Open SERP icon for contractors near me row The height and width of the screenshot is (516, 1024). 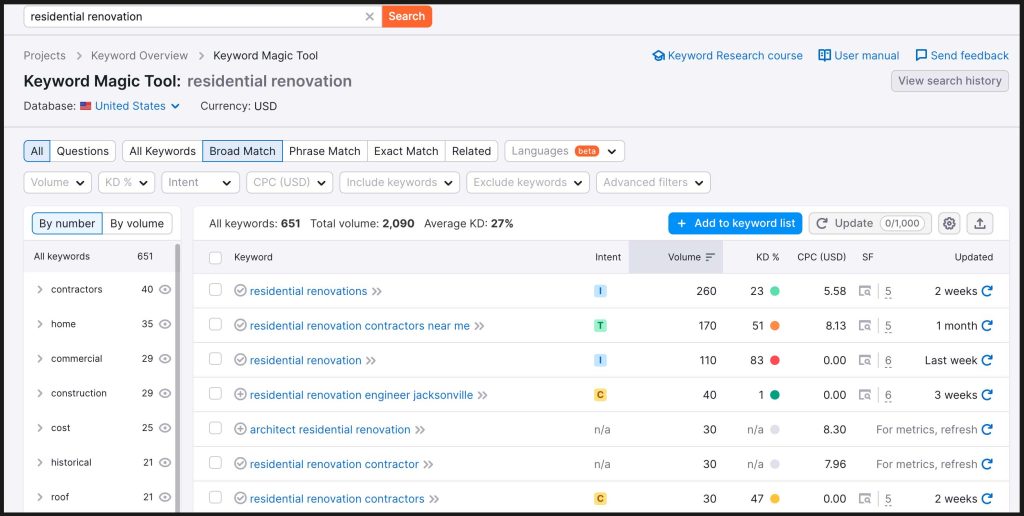coord(865,326)
